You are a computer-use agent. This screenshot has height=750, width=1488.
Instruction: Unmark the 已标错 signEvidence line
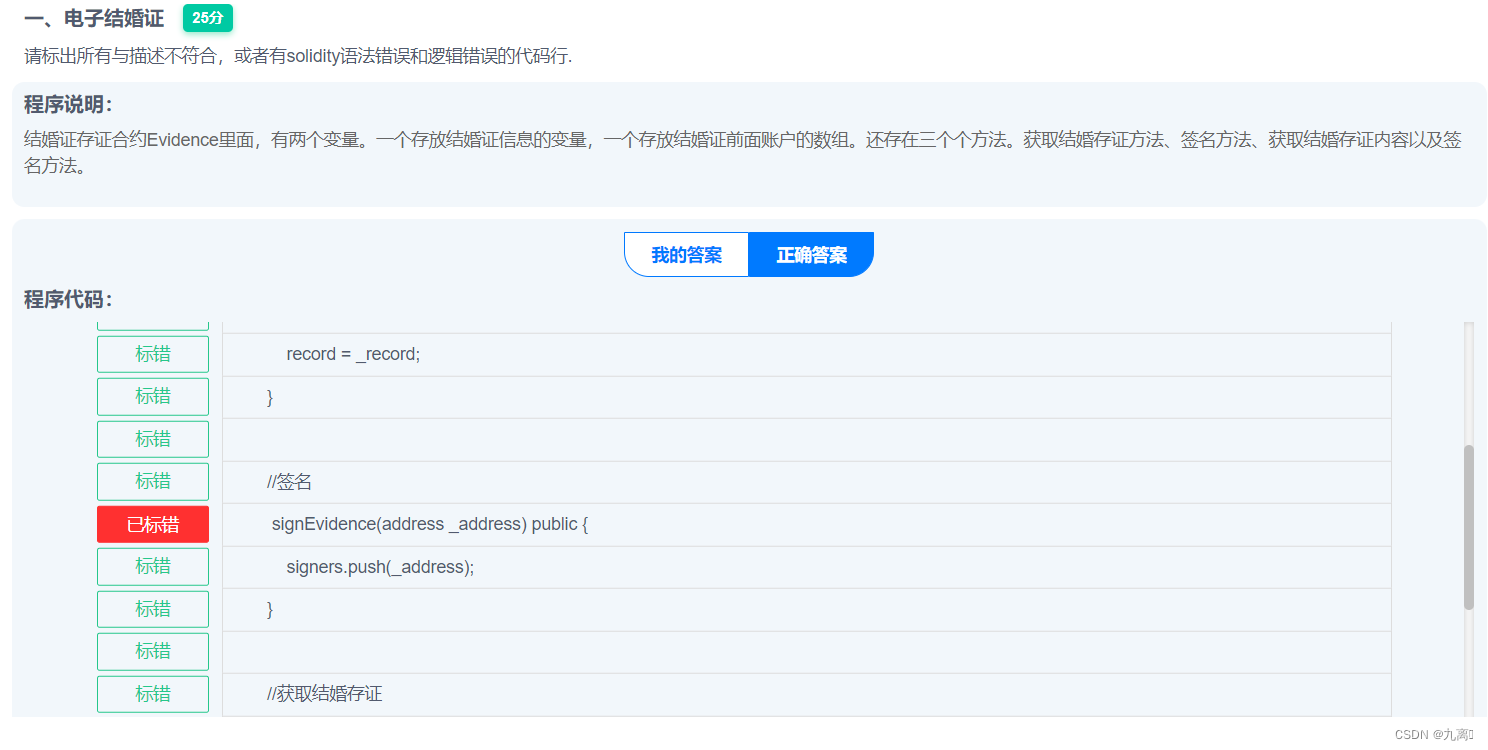[153, 524]
